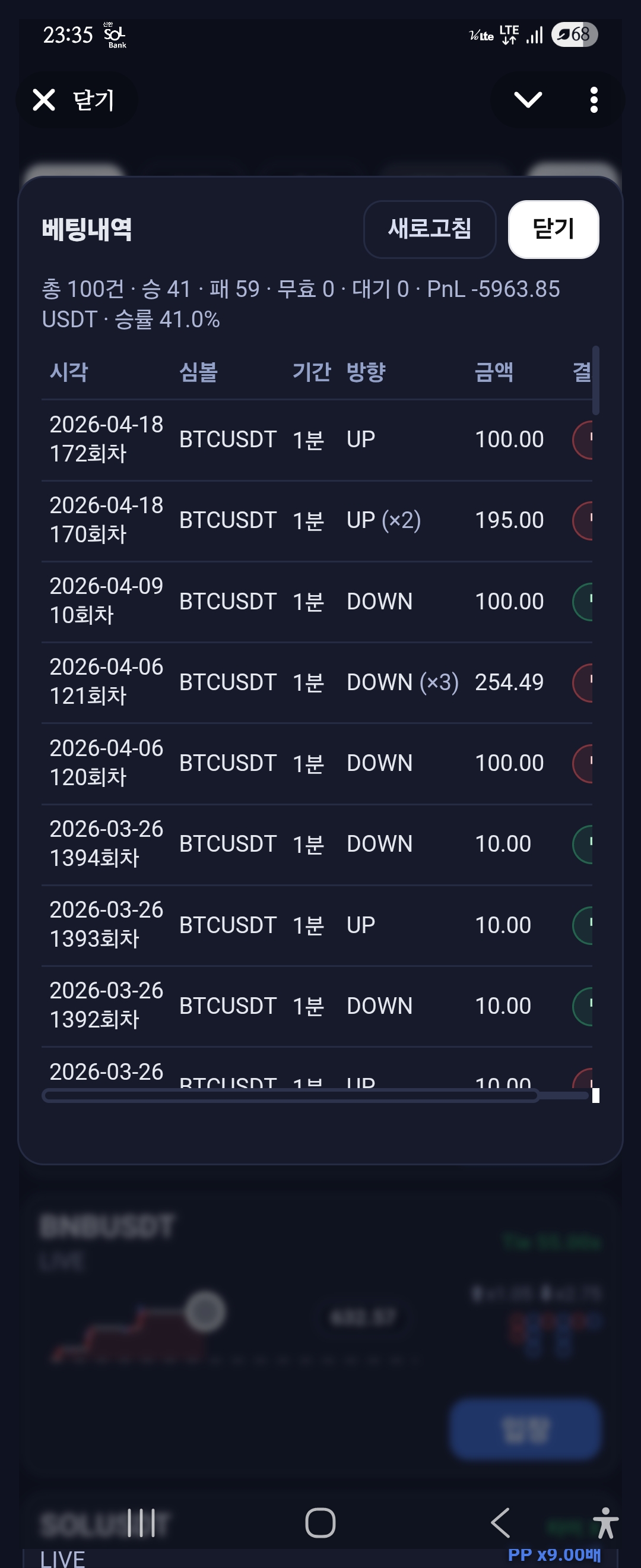Screen dimensions: 641x1568
Task: Tap the 금액 column header
Action: click(494, 371)
